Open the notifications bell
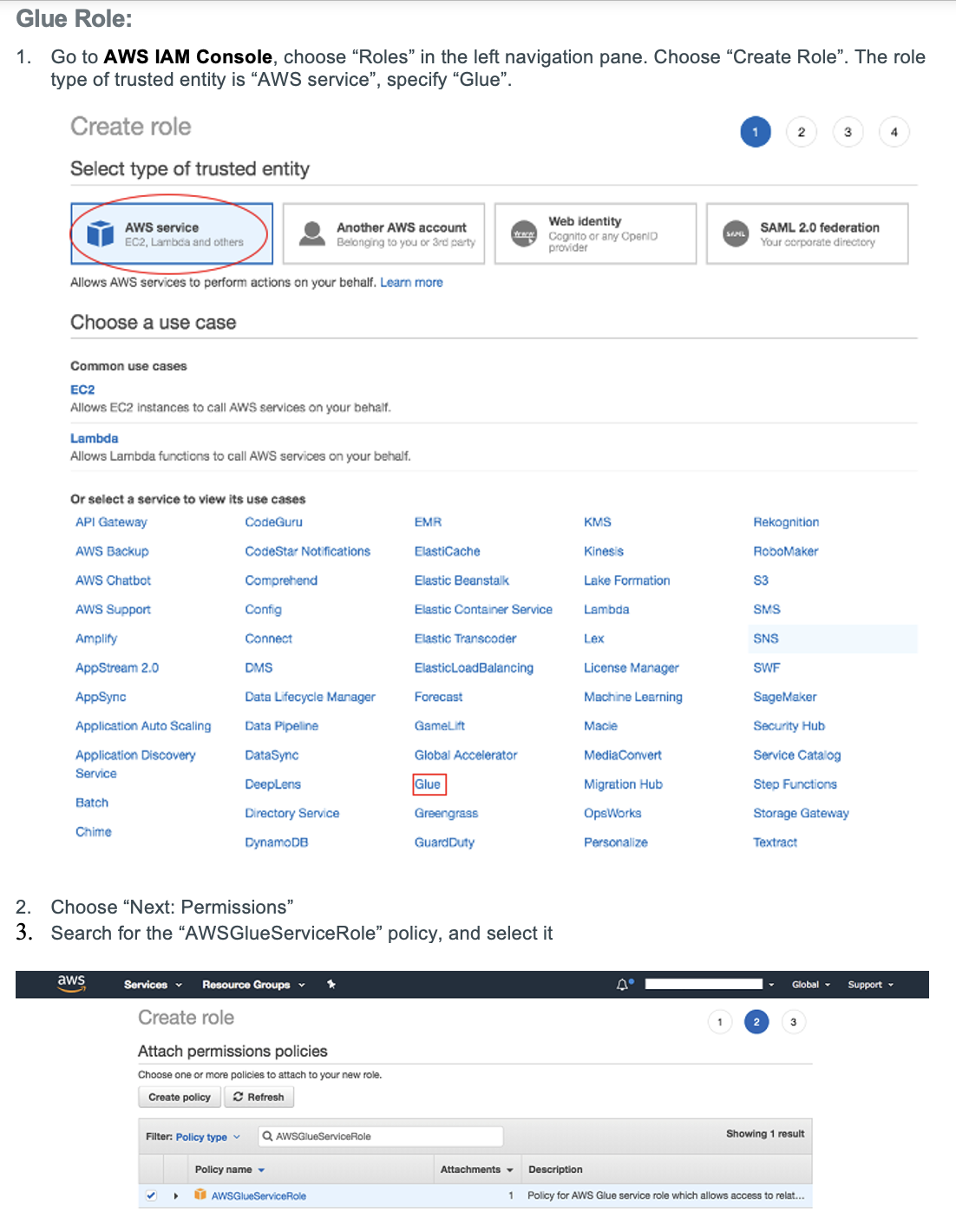The image size is (956, 1232). pyautogui.click(x=622, y=985)
